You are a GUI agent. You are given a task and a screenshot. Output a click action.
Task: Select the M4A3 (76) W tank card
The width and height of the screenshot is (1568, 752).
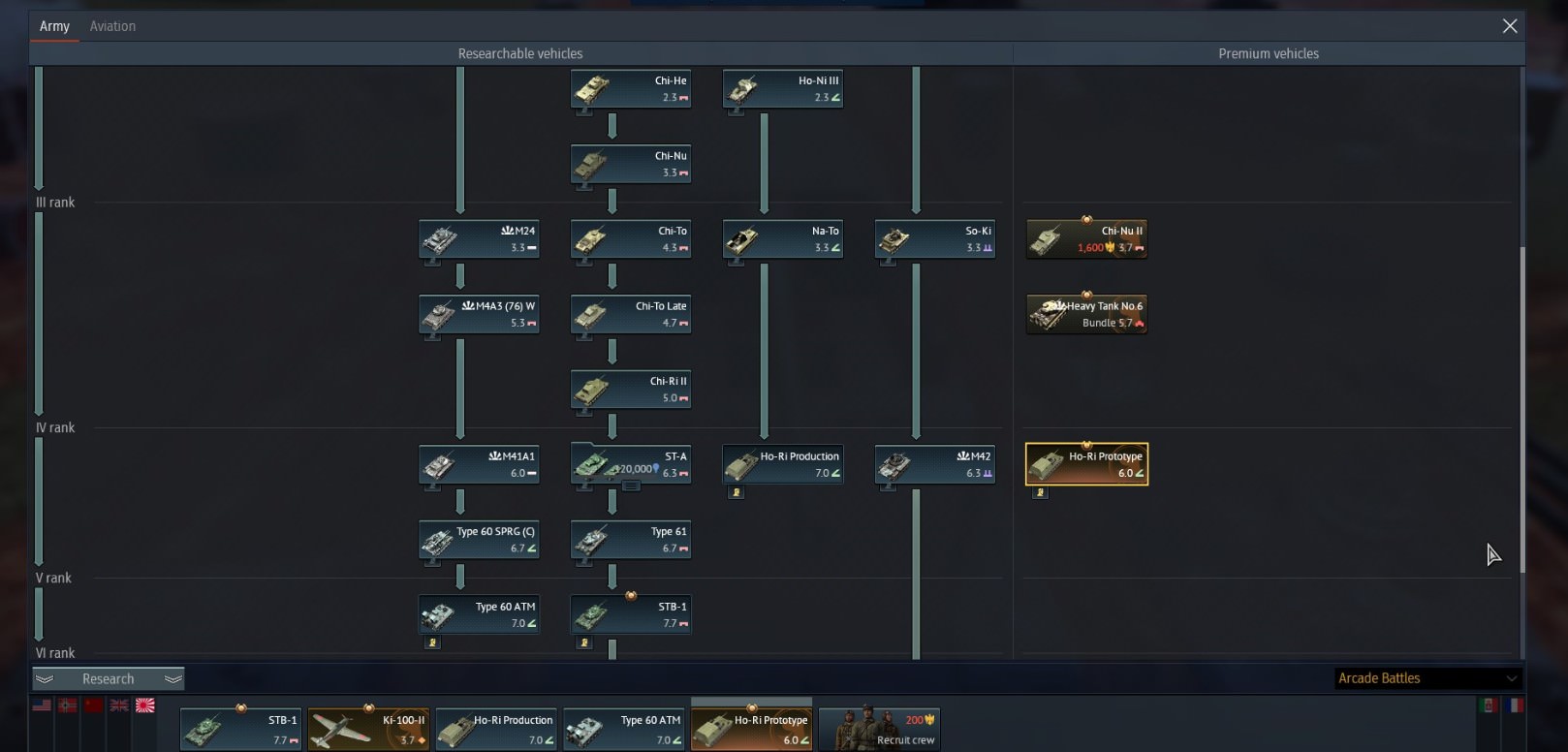pos(479,314)
